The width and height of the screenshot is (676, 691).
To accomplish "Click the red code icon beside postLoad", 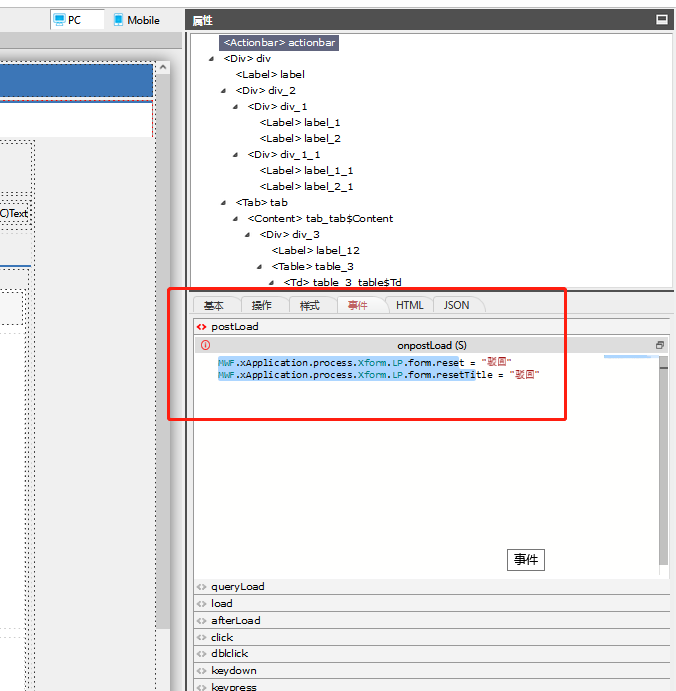I will [x=202, y=327].
